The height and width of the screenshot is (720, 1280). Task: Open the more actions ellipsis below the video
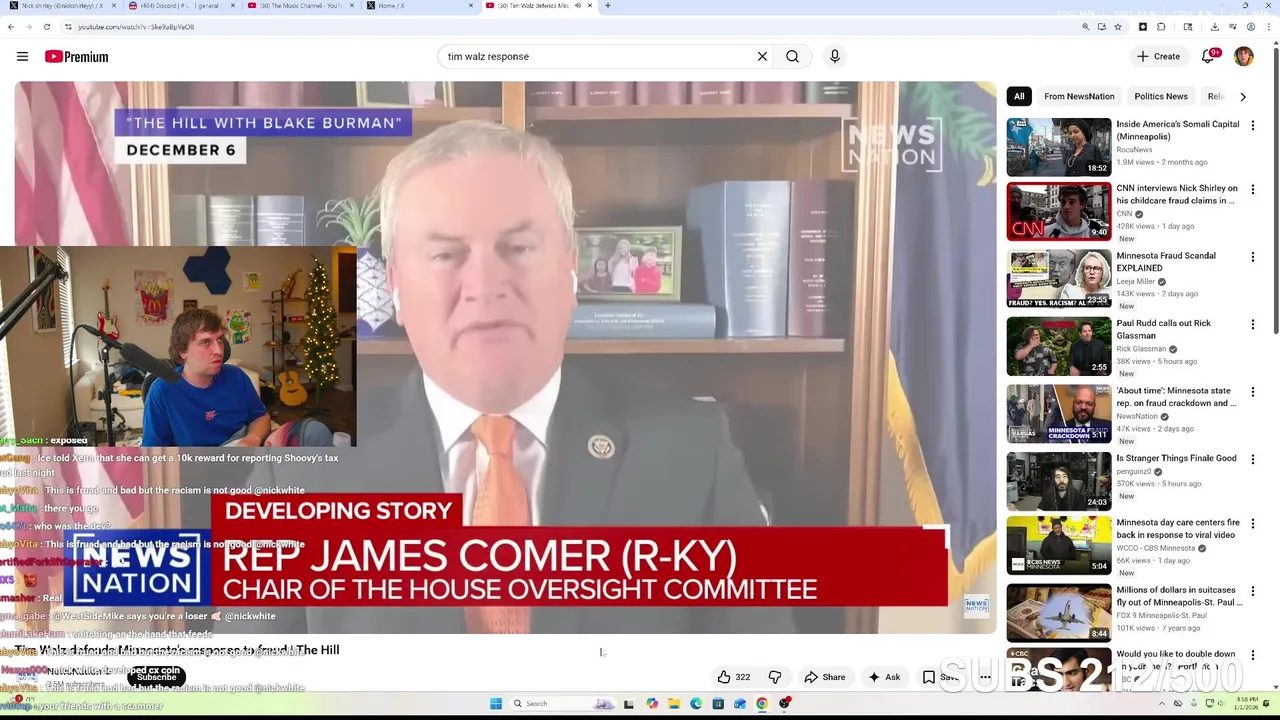[x=985, y=677]
